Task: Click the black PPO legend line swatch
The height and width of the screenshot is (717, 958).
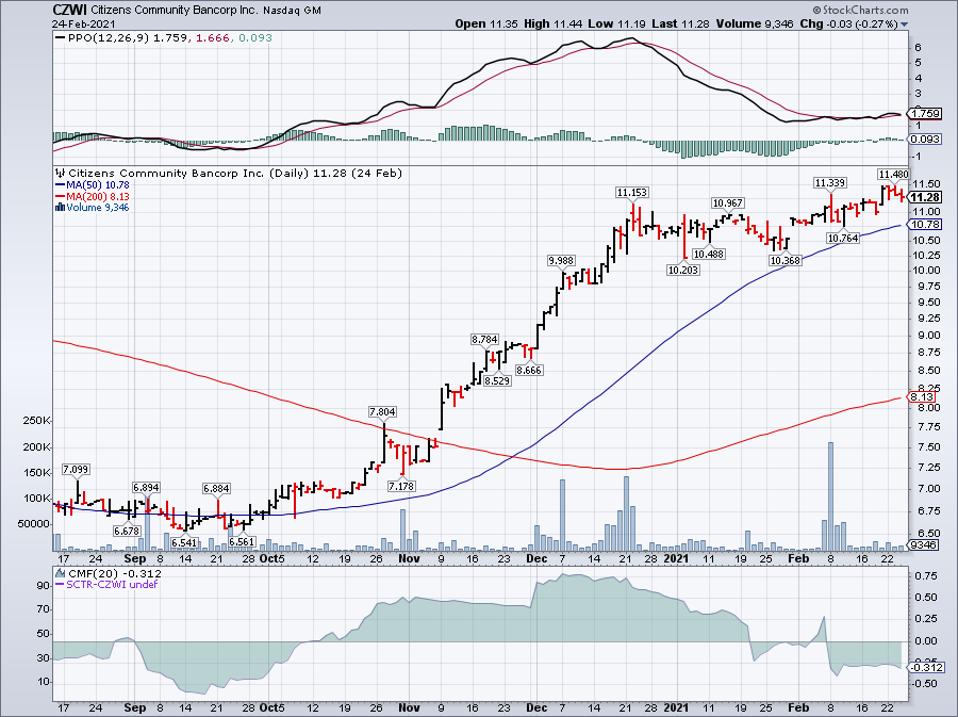Action: coord(60,38)
